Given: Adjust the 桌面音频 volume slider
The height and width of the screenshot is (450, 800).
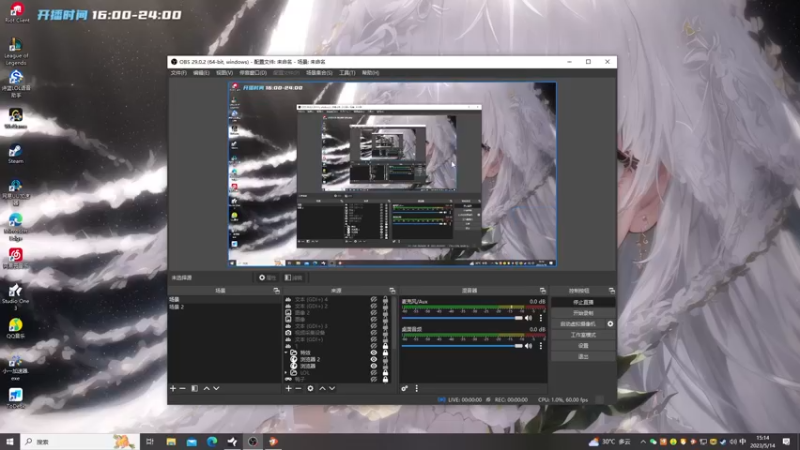Looking at the screenshot, I should (x=462, y=346).
